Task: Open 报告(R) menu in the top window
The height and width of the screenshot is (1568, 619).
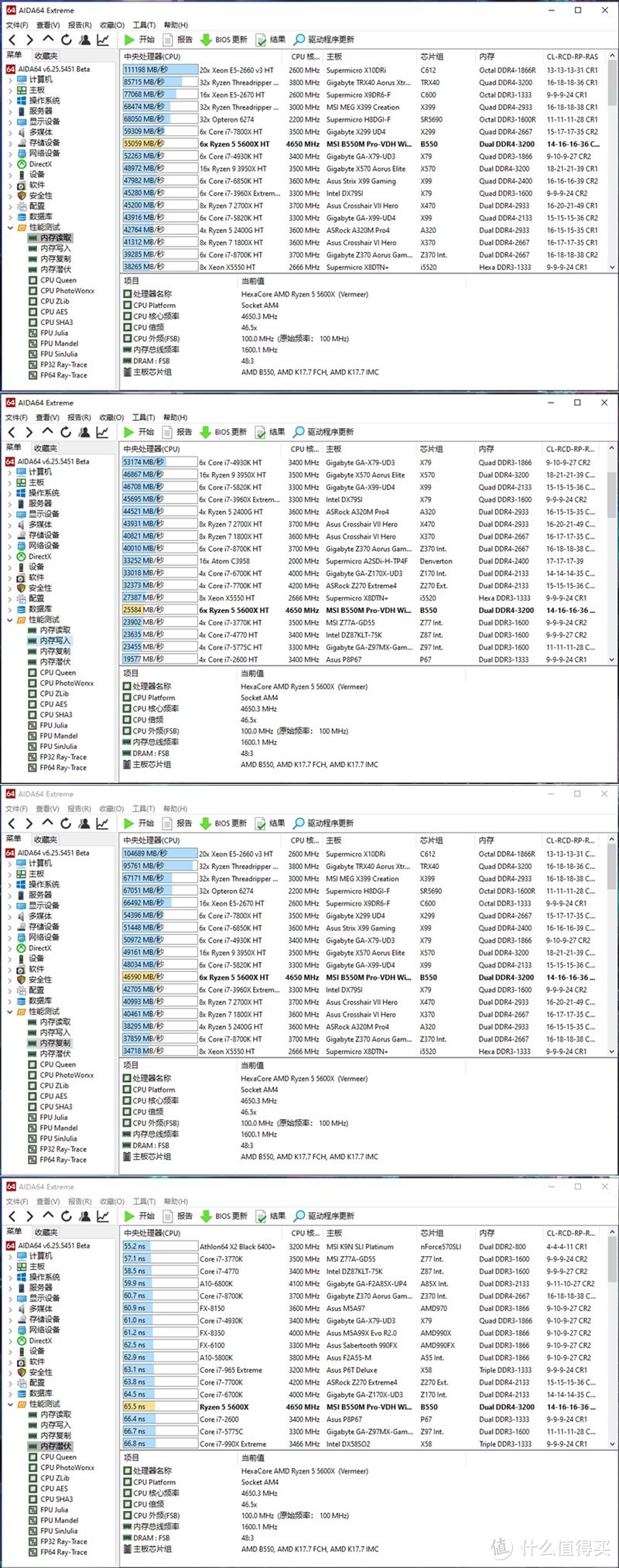Action: tap(80, 26)
